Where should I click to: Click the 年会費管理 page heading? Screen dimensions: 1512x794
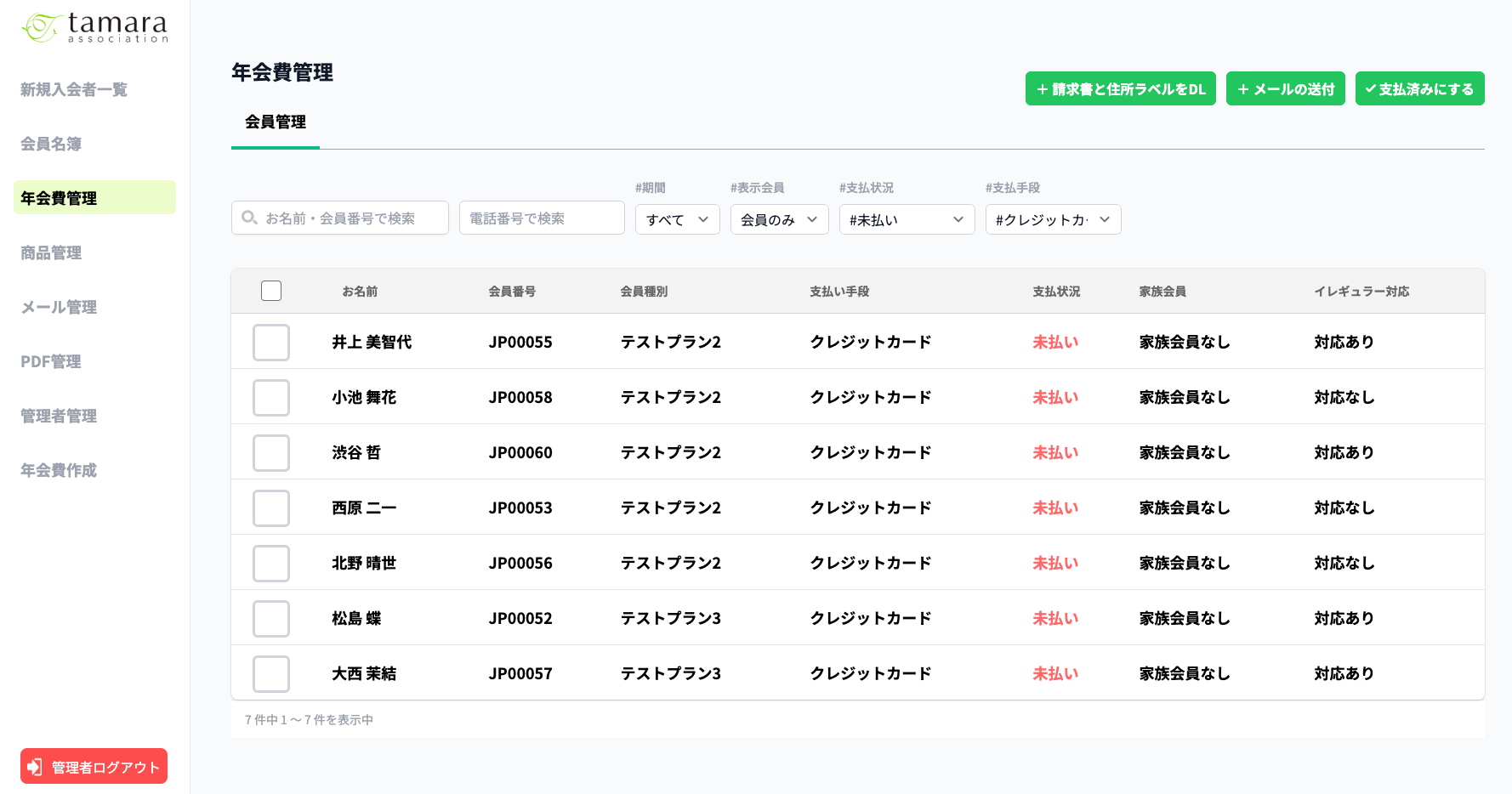[282, 72]
